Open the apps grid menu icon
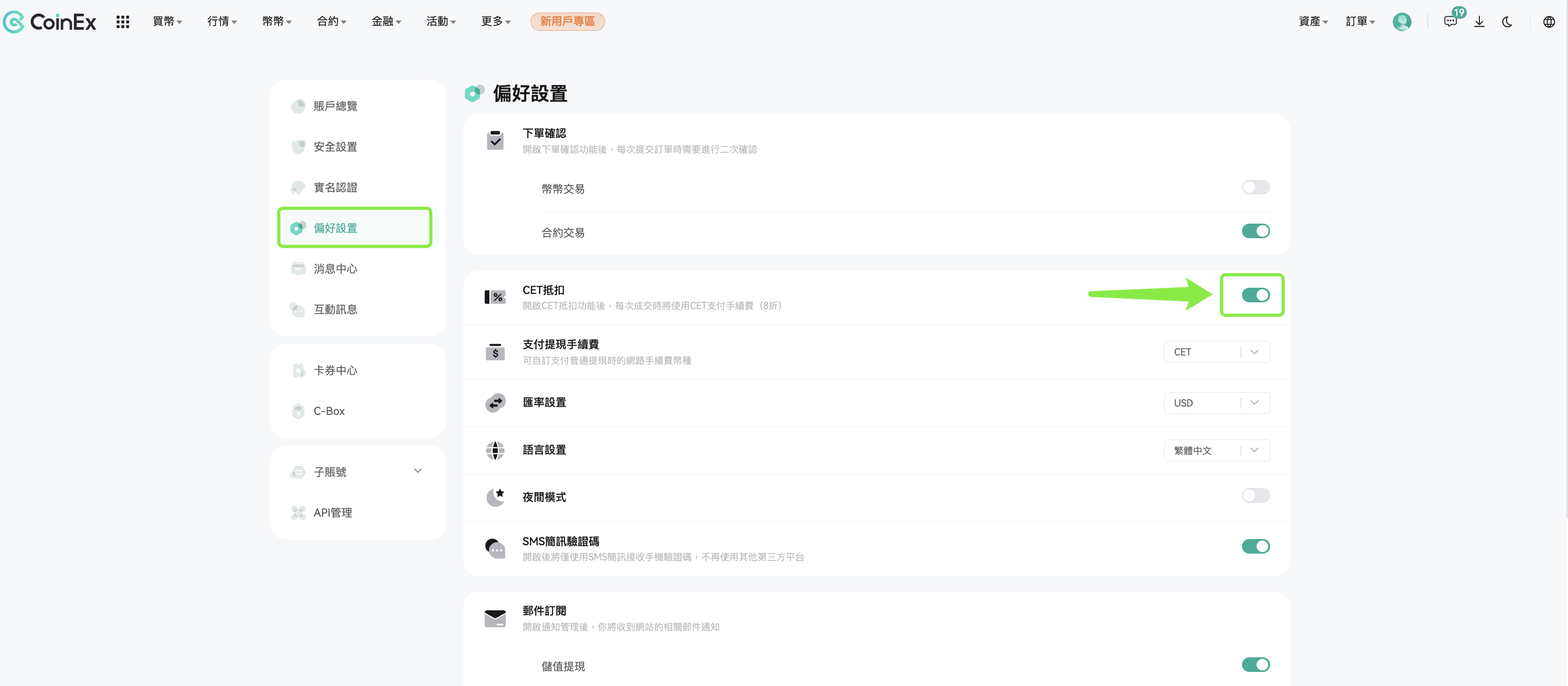 [x=123, y=22]
